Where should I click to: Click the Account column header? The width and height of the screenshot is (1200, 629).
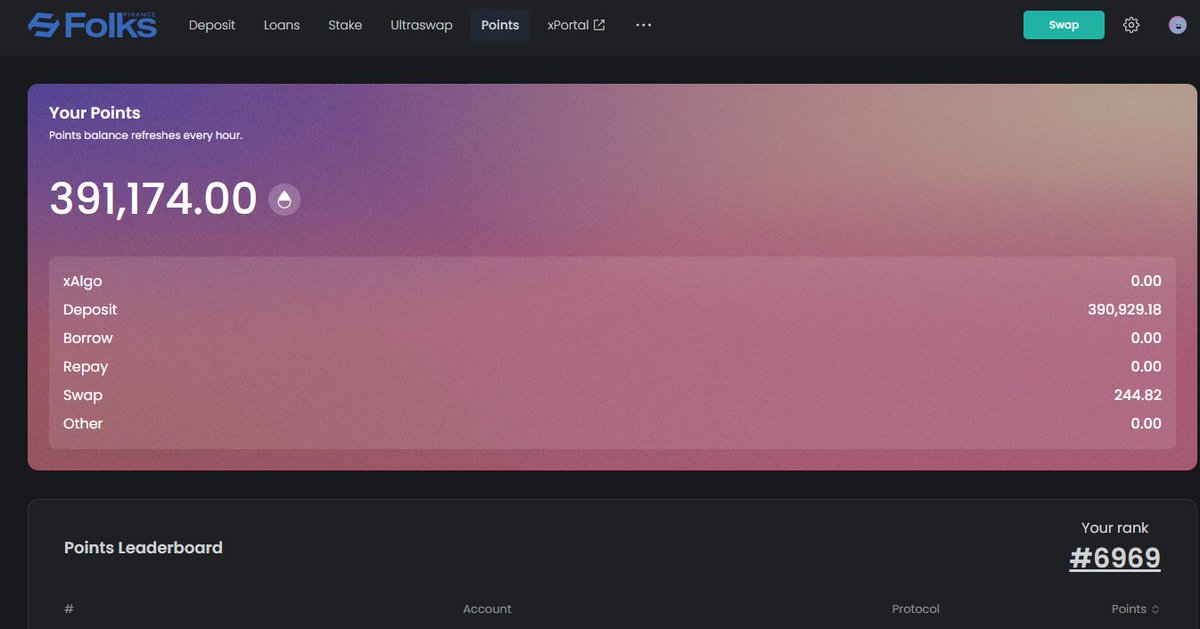[487, 609]
